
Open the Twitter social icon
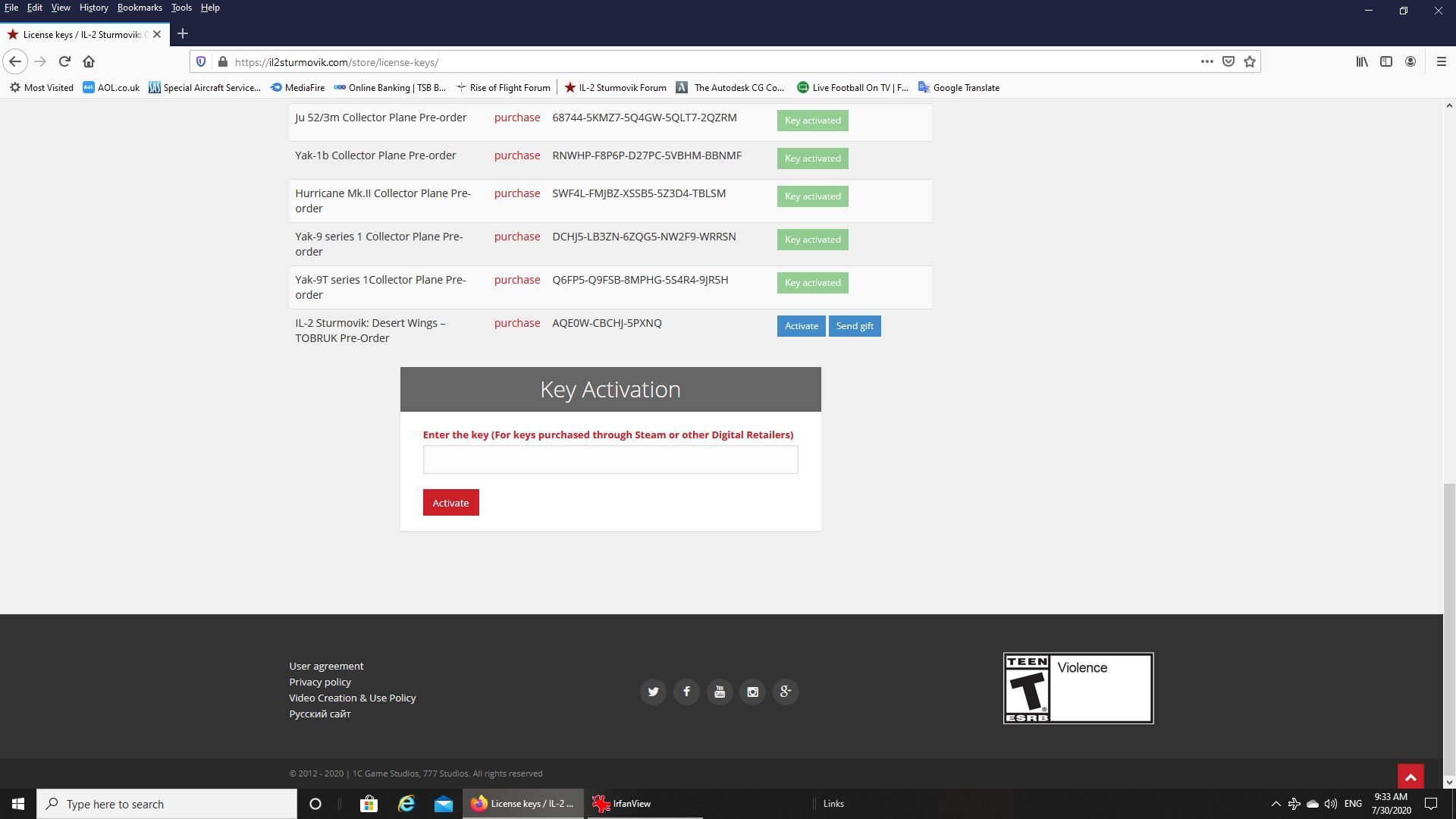pos(653,692)
